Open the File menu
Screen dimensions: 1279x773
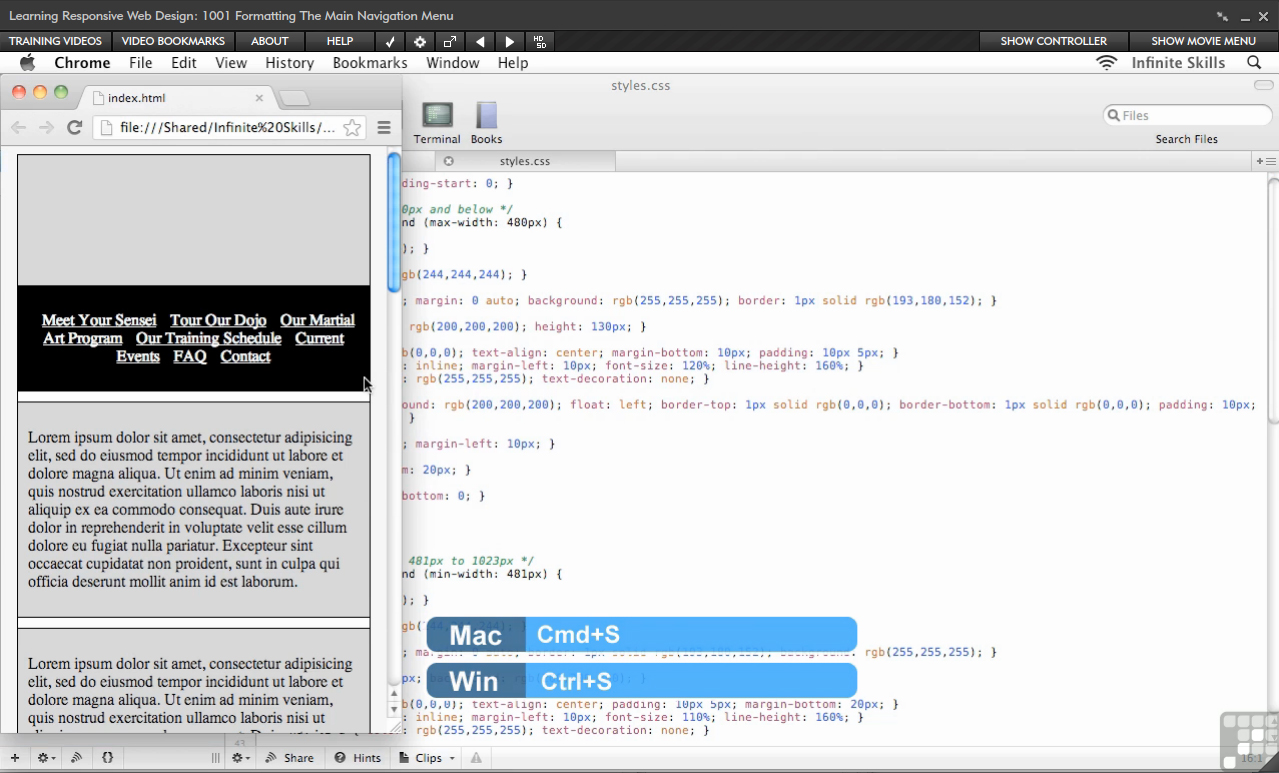point(141,62)
